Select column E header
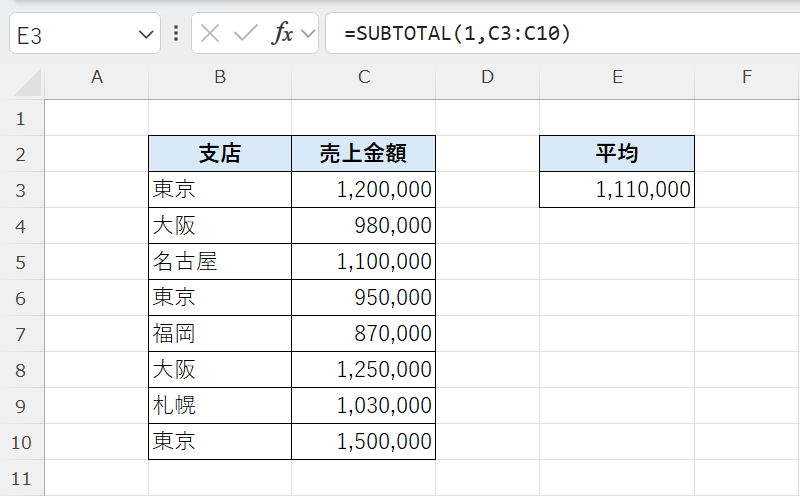Screen dimensions: 800x496 617,77
